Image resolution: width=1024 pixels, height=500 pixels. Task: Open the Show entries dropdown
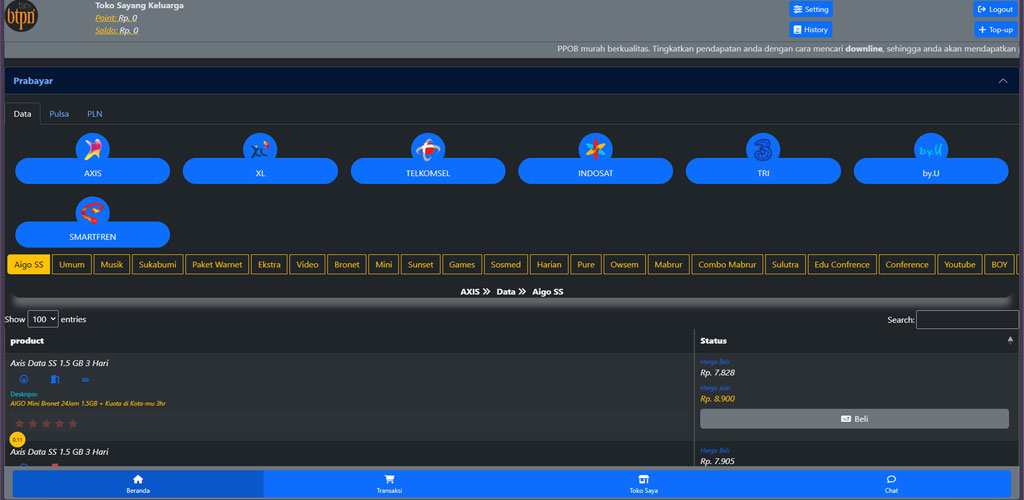pos(43,319)
